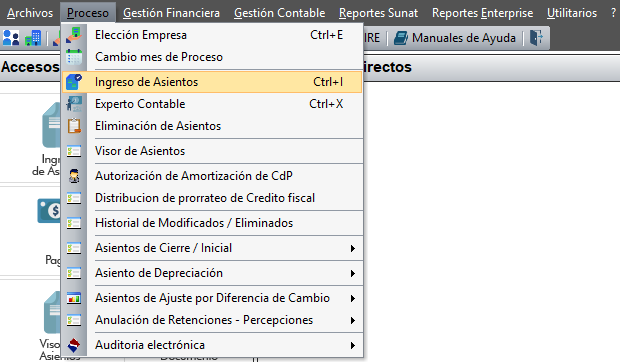Expand the Asiento de Depreciación submenu arrow
Viewport: 620px width, 362px height.
352,273
